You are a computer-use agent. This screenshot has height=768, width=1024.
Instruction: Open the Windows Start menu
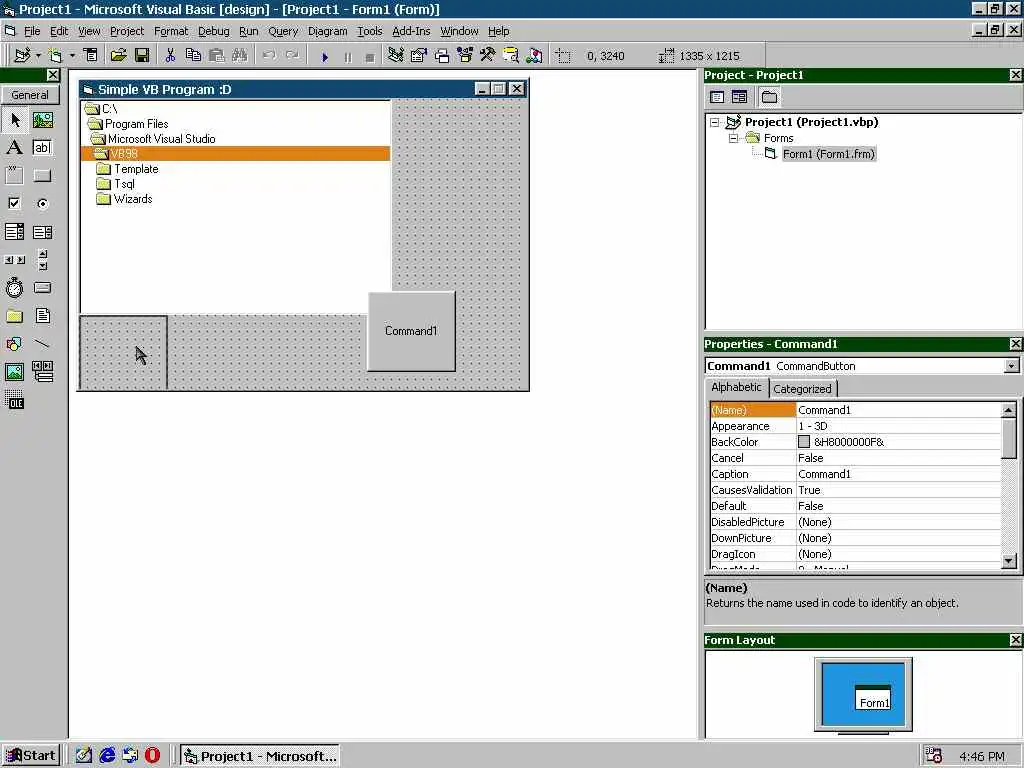(31, 756)
